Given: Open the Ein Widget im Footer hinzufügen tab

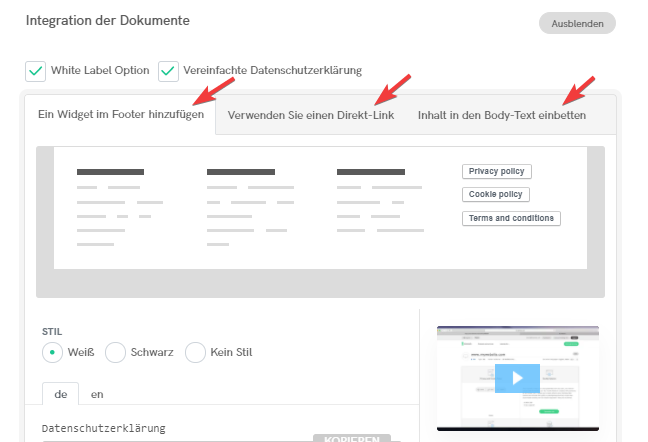Looking at the screenshot, I should 119,115.
